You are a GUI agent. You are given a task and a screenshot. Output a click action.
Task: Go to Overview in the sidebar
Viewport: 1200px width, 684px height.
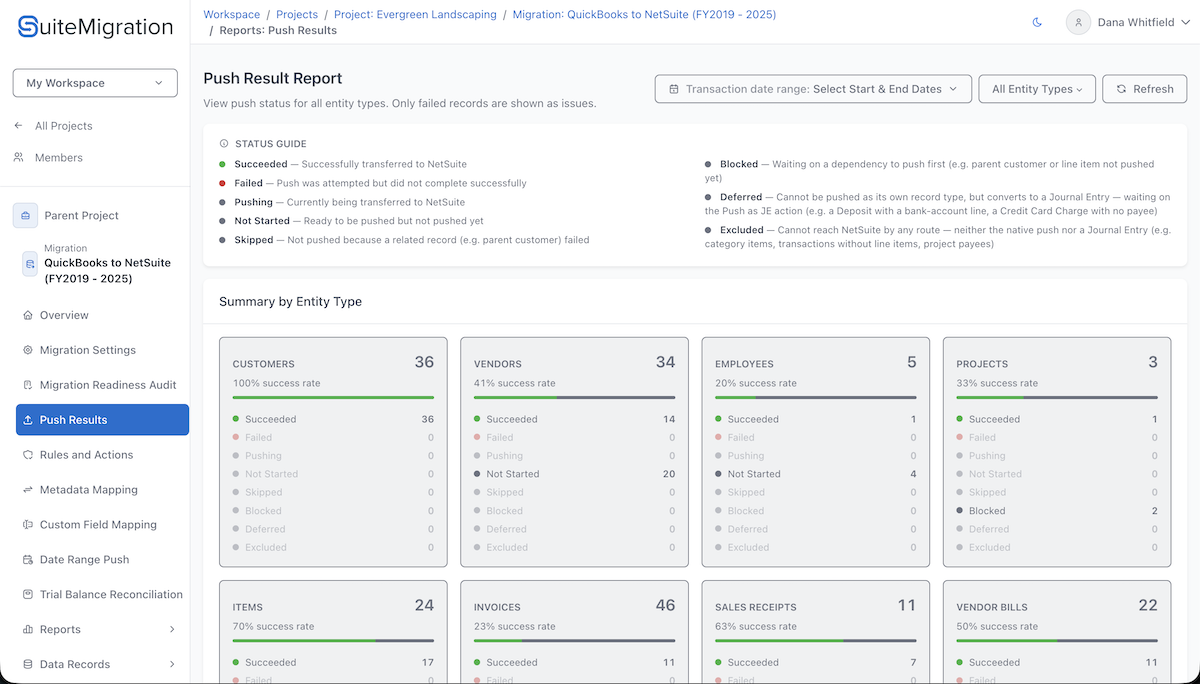coord(102,315)
